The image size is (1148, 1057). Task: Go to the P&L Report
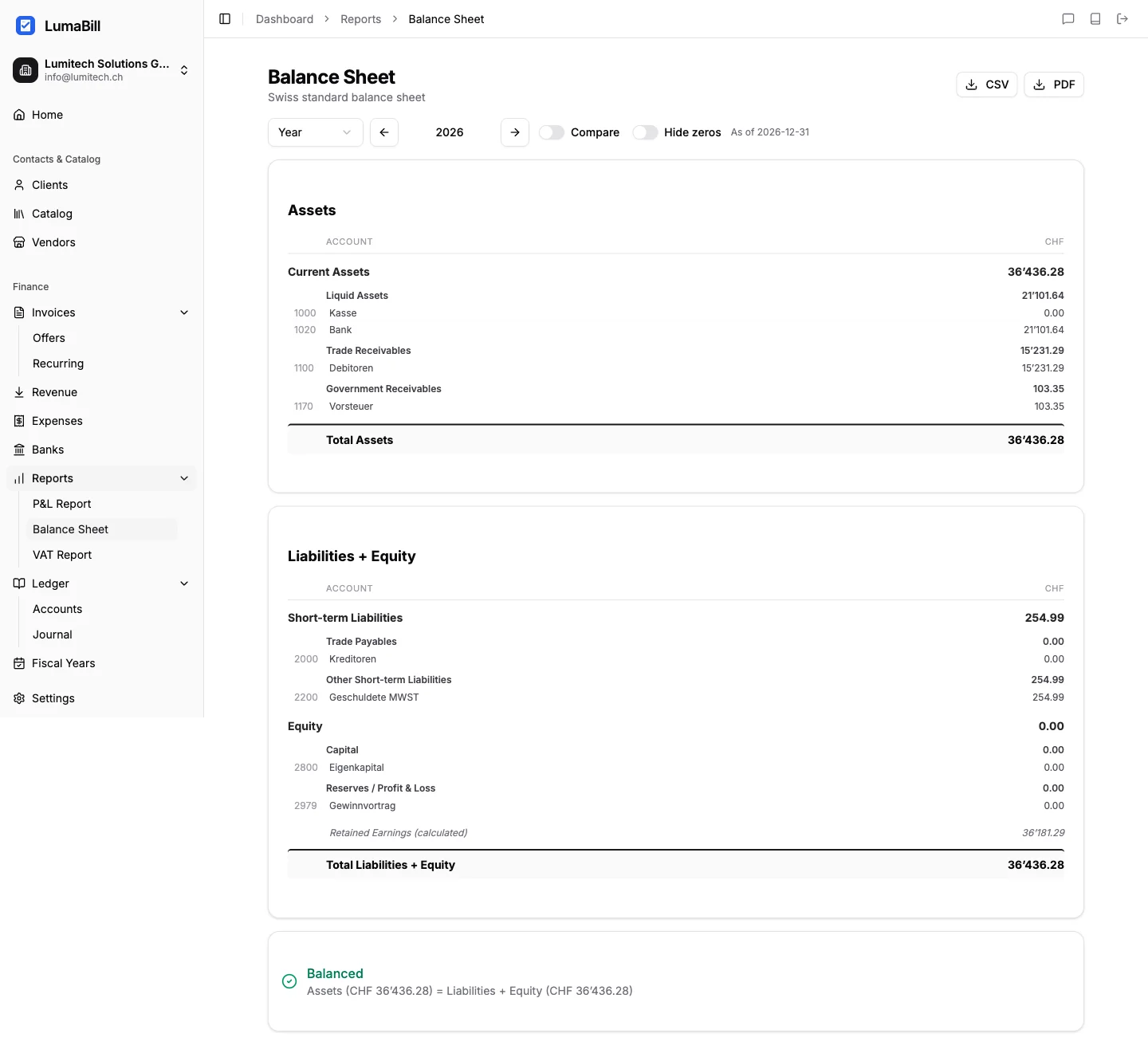coord(61,504)
